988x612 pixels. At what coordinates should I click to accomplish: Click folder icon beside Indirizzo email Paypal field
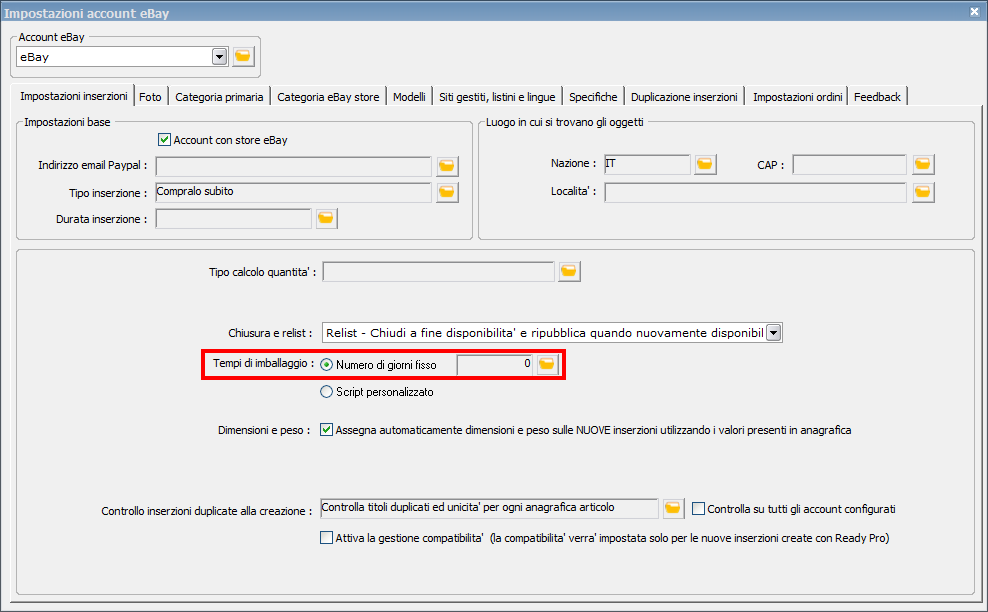coord(447,166)
